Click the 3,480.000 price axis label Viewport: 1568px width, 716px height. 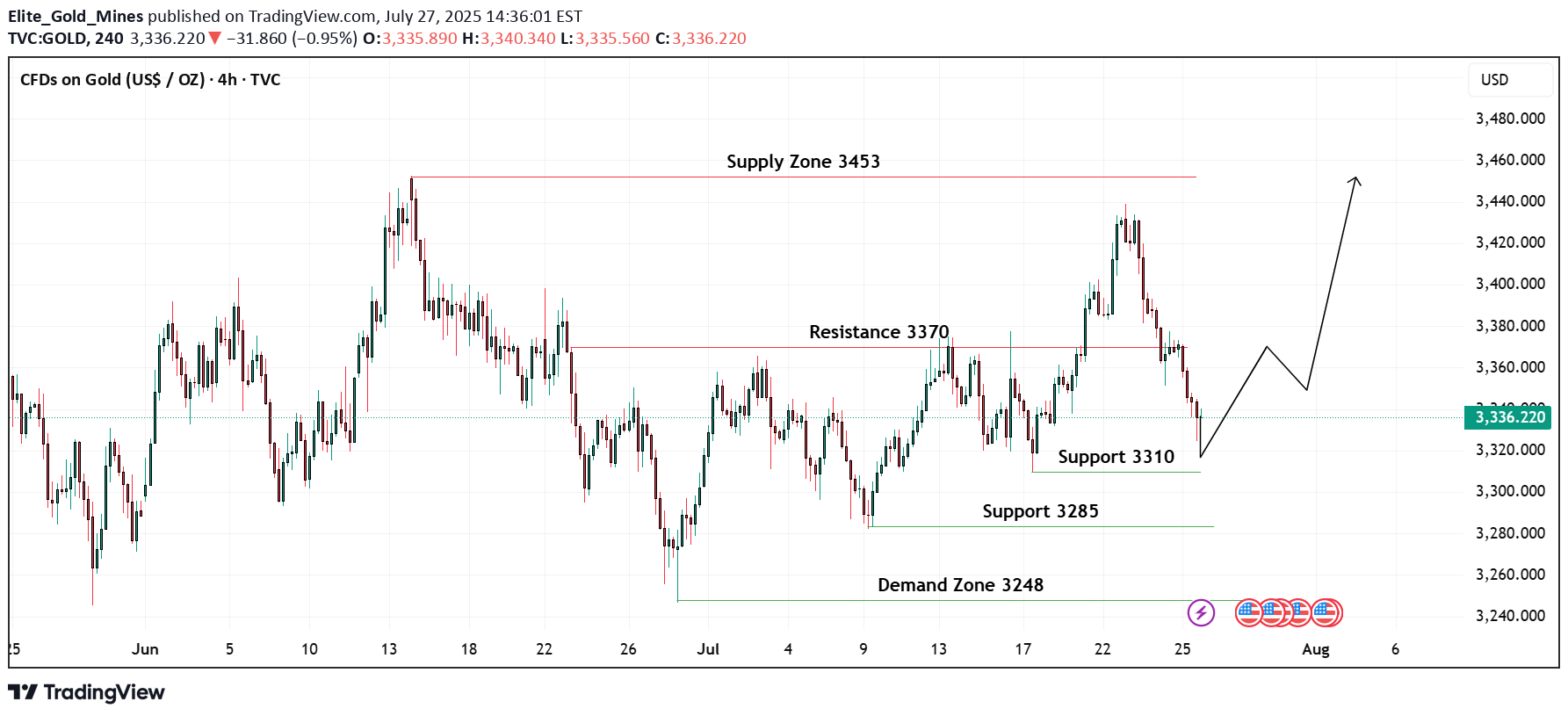(1510, 119)
